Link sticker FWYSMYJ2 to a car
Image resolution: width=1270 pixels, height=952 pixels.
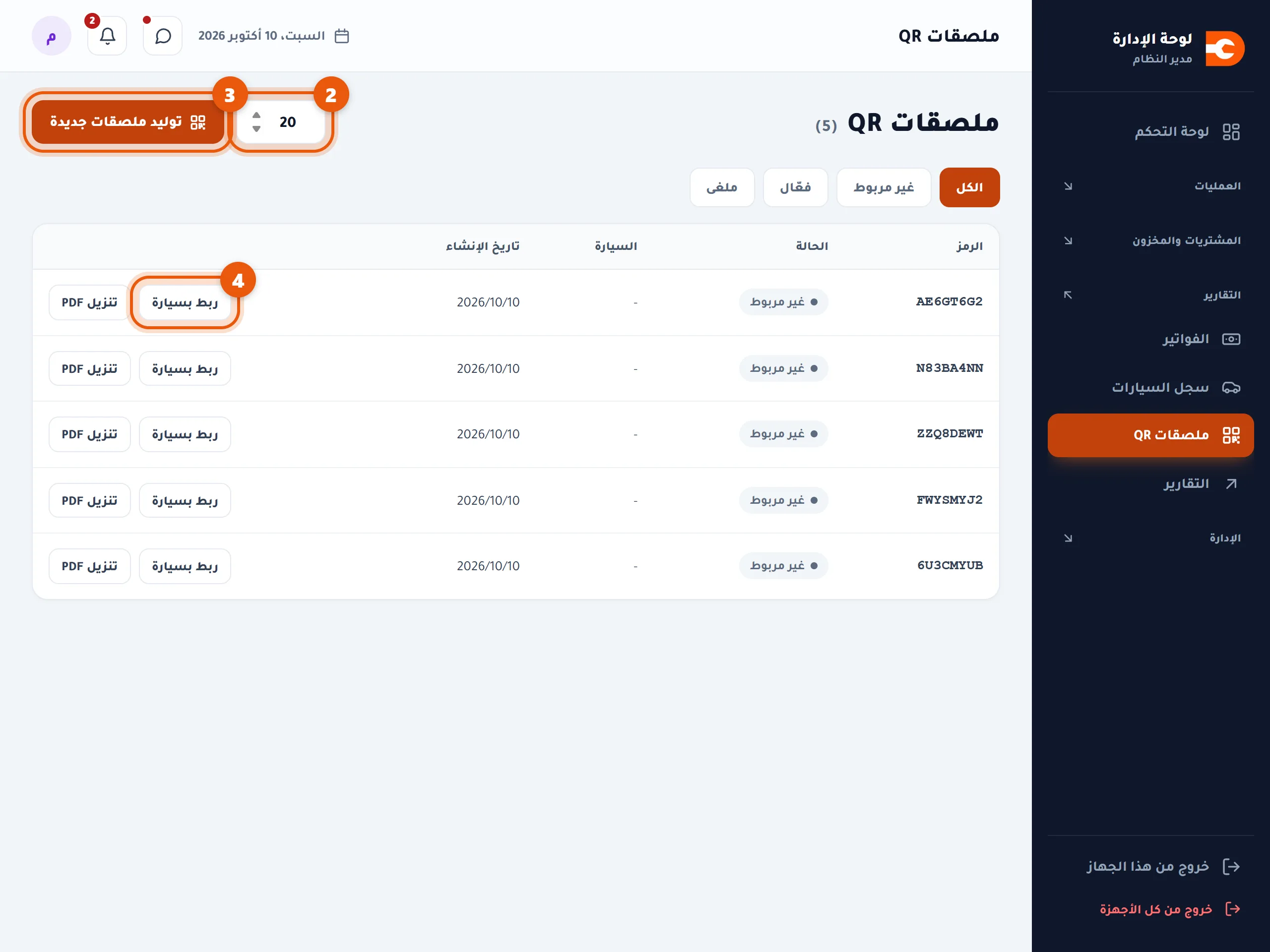coord(185,500)
